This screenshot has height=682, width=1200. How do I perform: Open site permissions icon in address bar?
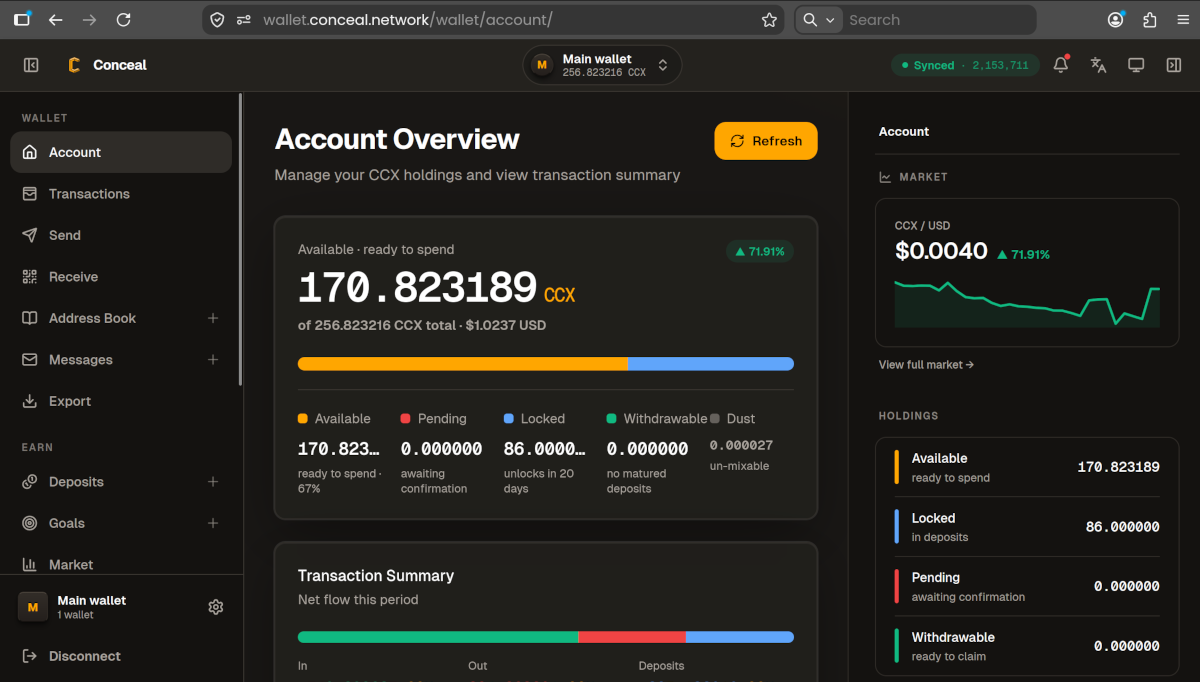point(244,20)
